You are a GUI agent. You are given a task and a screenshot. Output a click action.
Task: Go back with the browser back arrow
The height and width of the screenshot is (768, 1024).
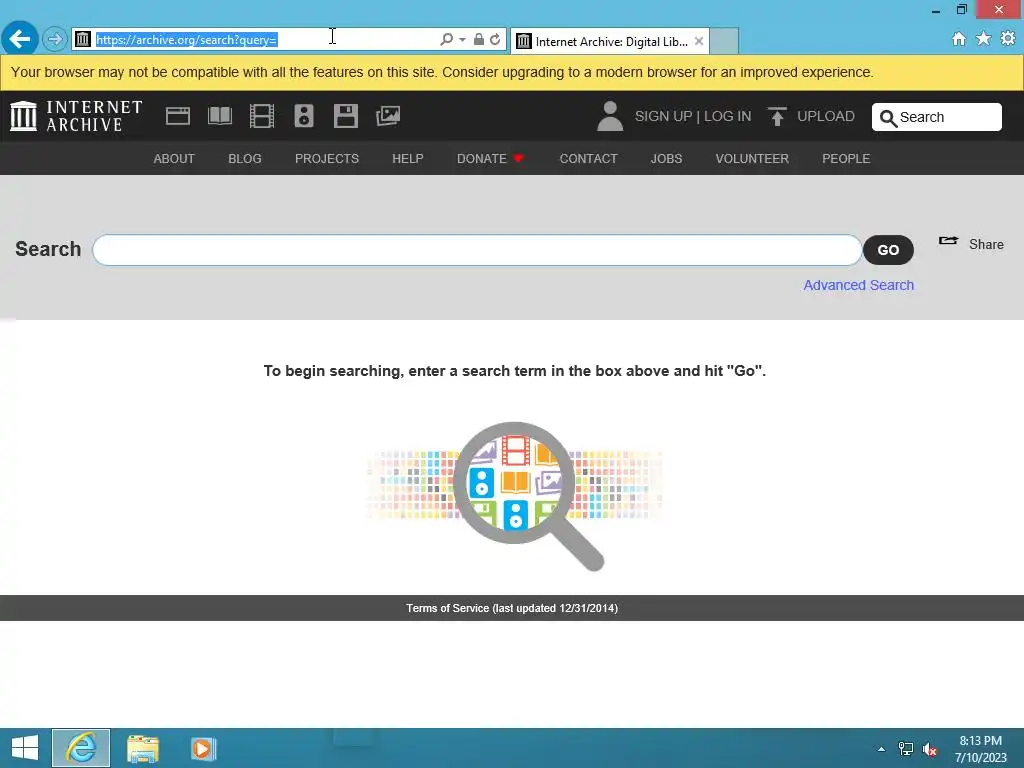(20, 39)
